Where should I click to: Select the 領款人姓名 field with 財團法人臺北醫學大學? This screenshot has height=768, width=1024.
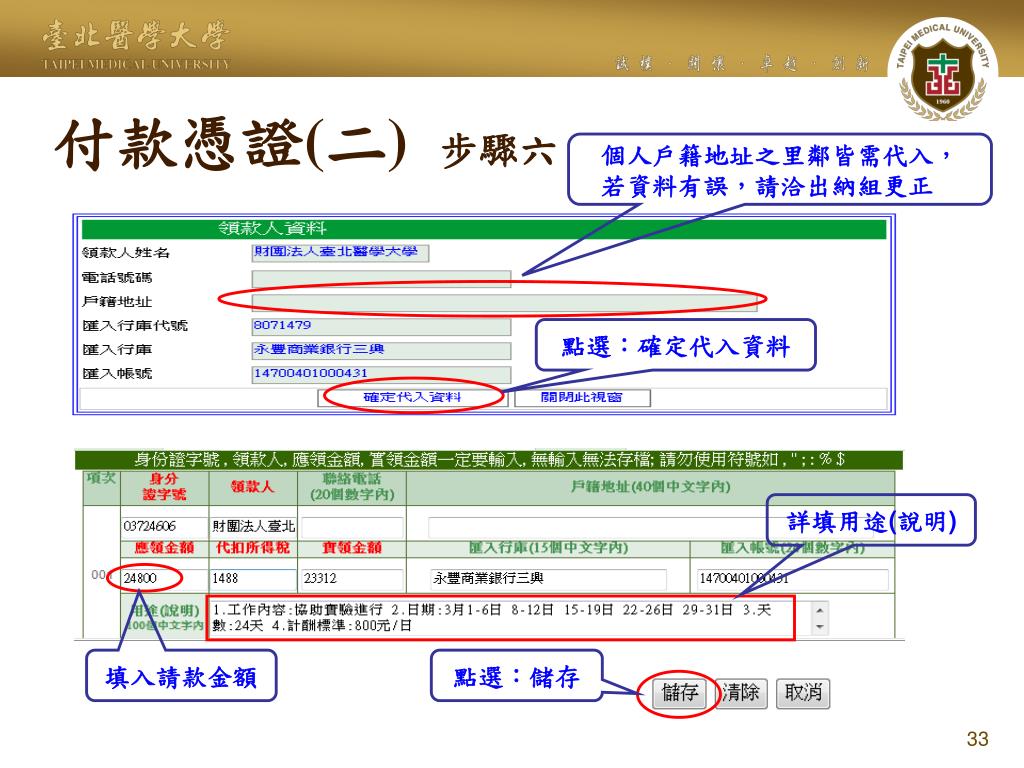340,253
